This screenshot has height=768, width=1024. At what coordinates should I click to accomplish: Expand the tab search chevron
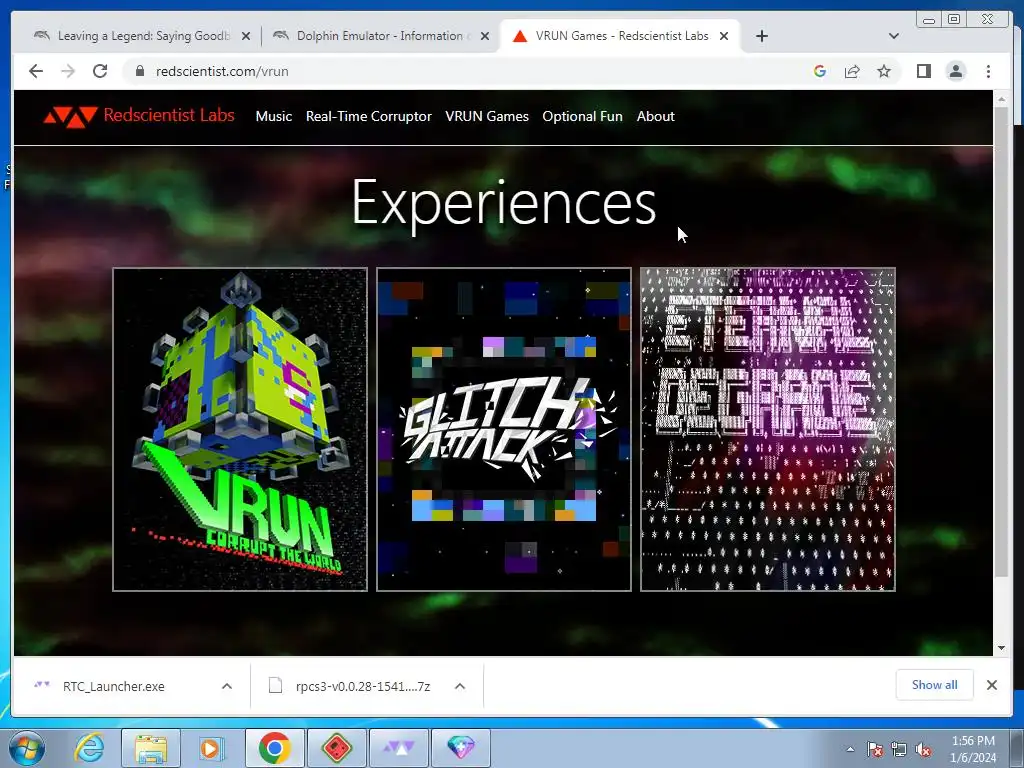[x=894, y=36]
